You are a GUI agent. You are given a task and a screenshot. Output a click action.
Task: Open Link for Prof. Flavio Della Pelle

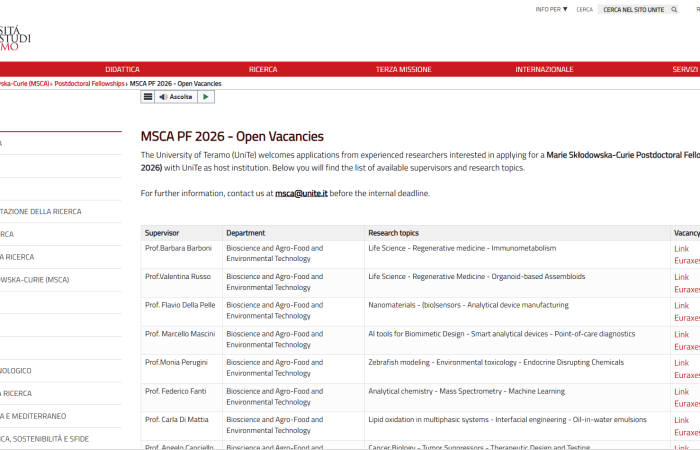pyautogui.click(x=682, y=306)
